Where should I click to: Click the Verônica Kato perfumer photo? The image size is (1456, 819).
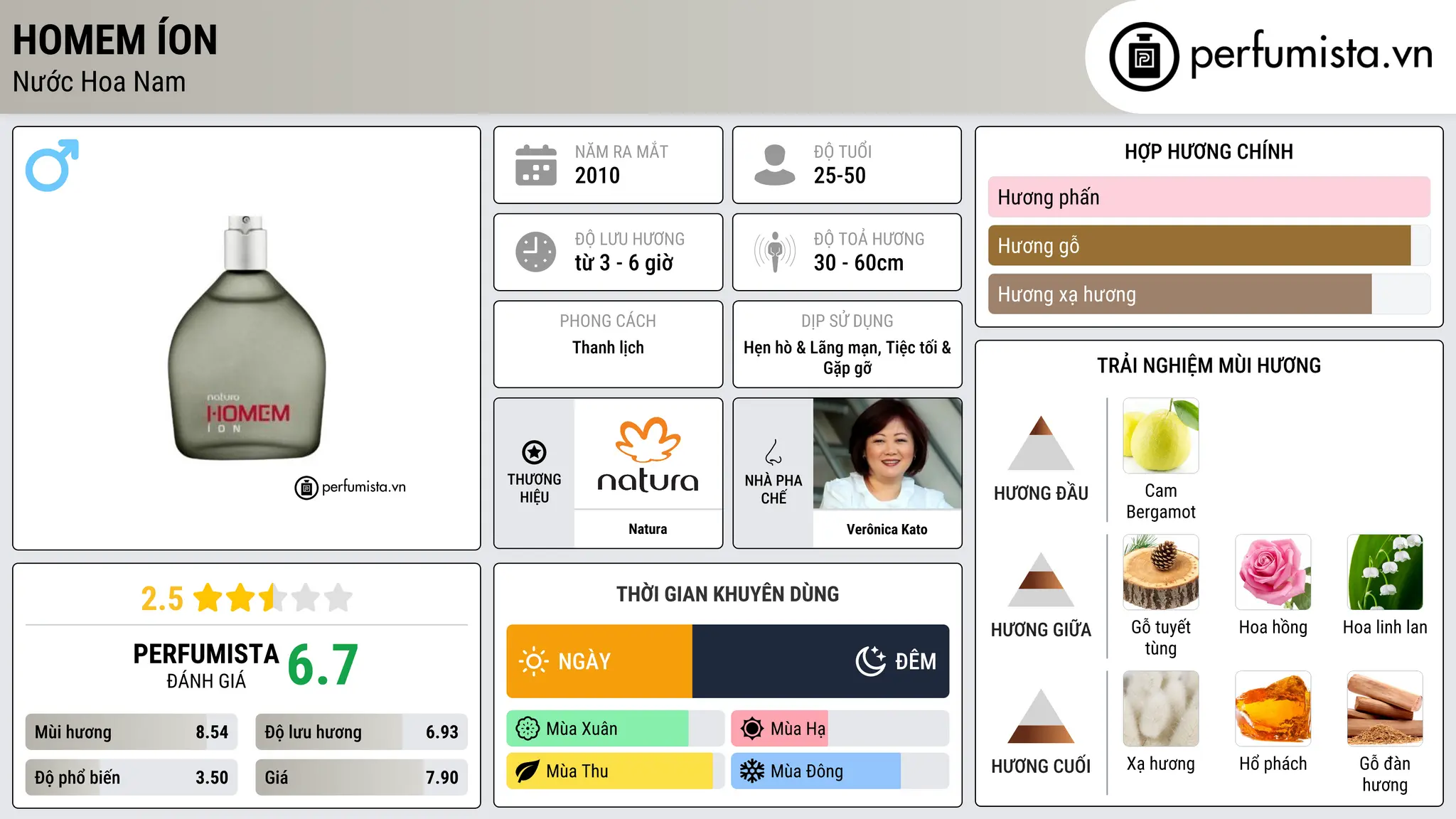(x=887, y=454)
